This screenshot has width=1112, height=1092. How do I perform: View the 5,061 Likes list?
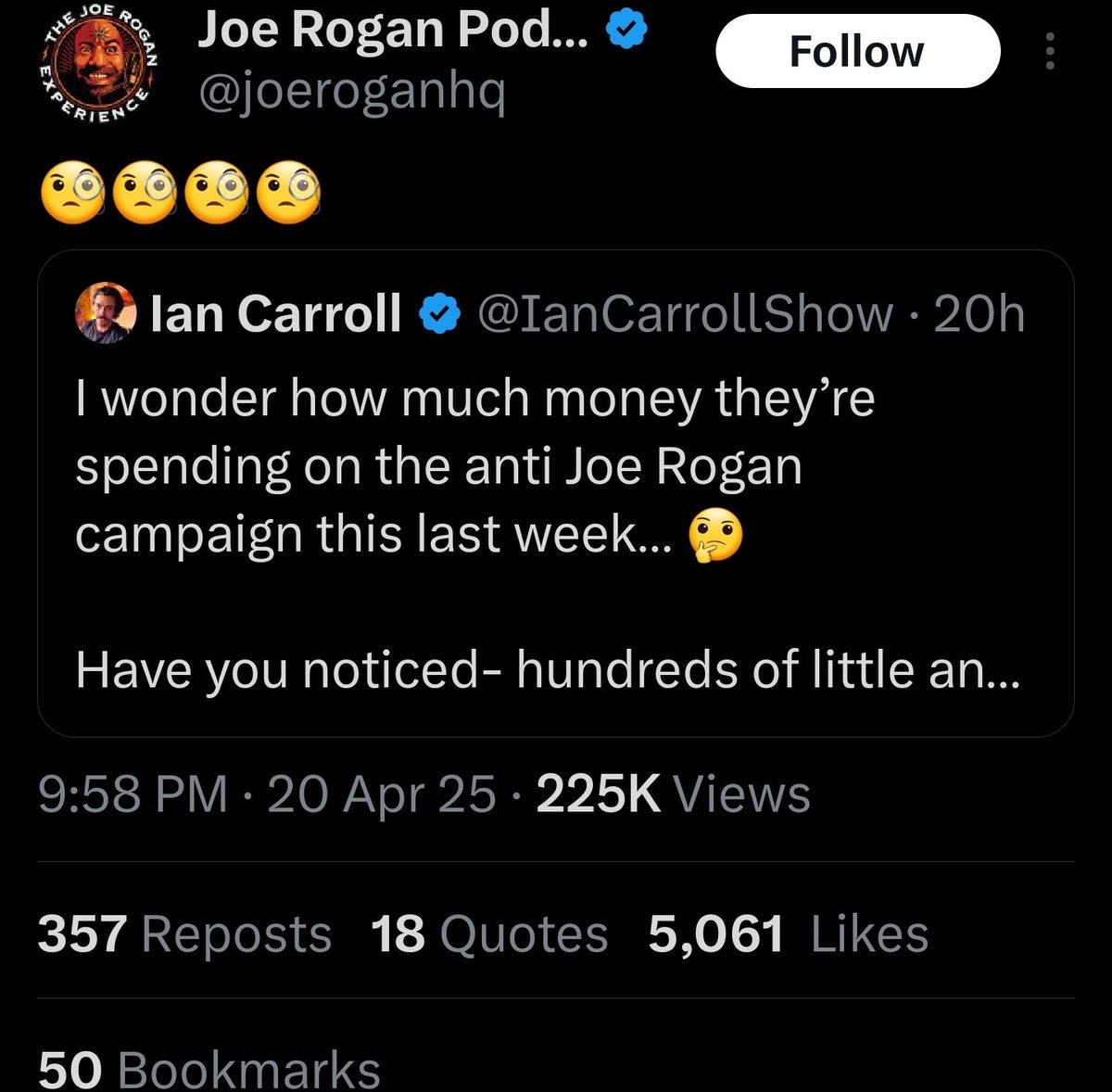pyautogui.click(x=788, y=933)
